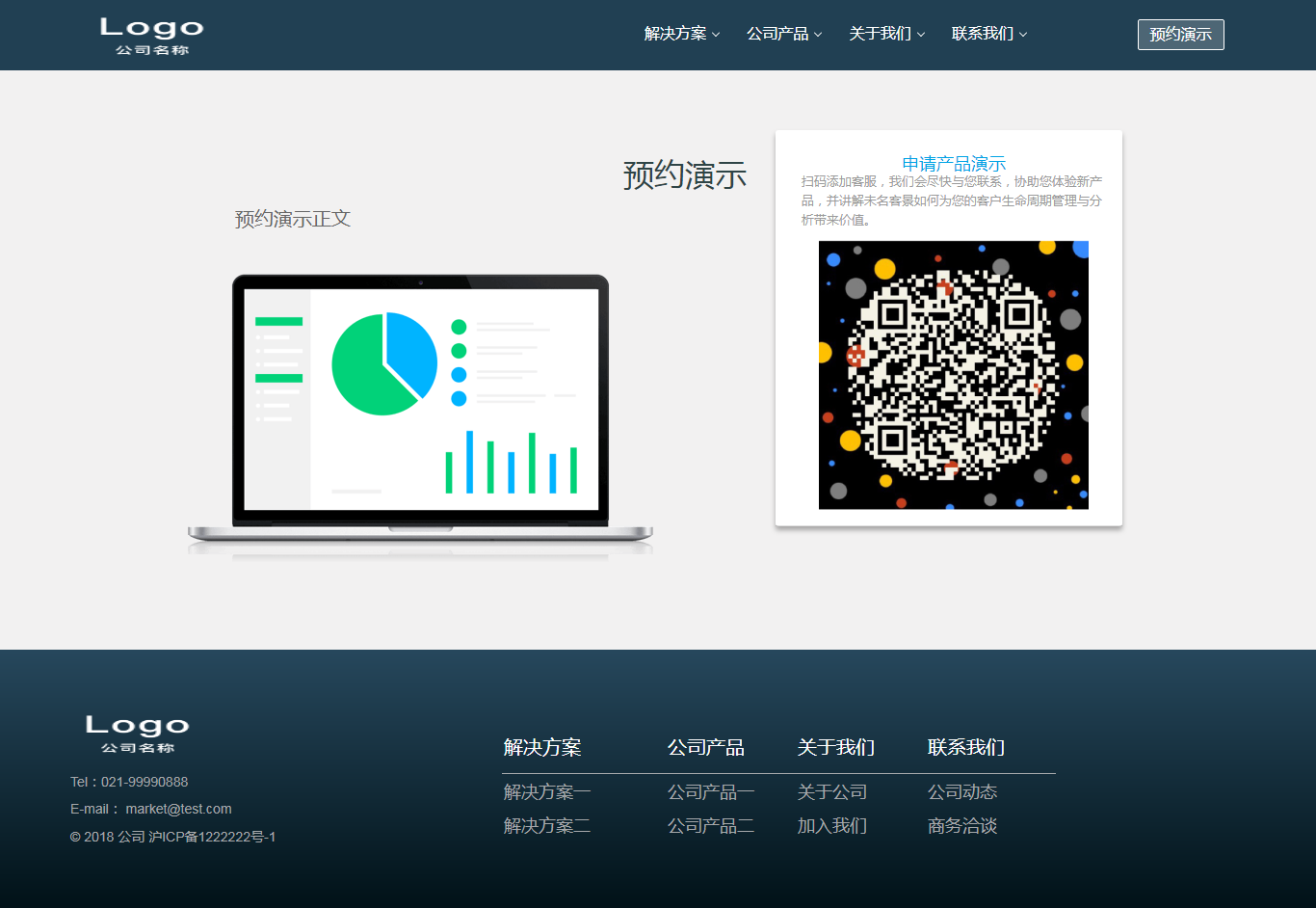Image resolution: width=1316 pixels, height=908 pixels.
Task: Click the 申请产品演示 card title
Action: [x=954, y=163]
